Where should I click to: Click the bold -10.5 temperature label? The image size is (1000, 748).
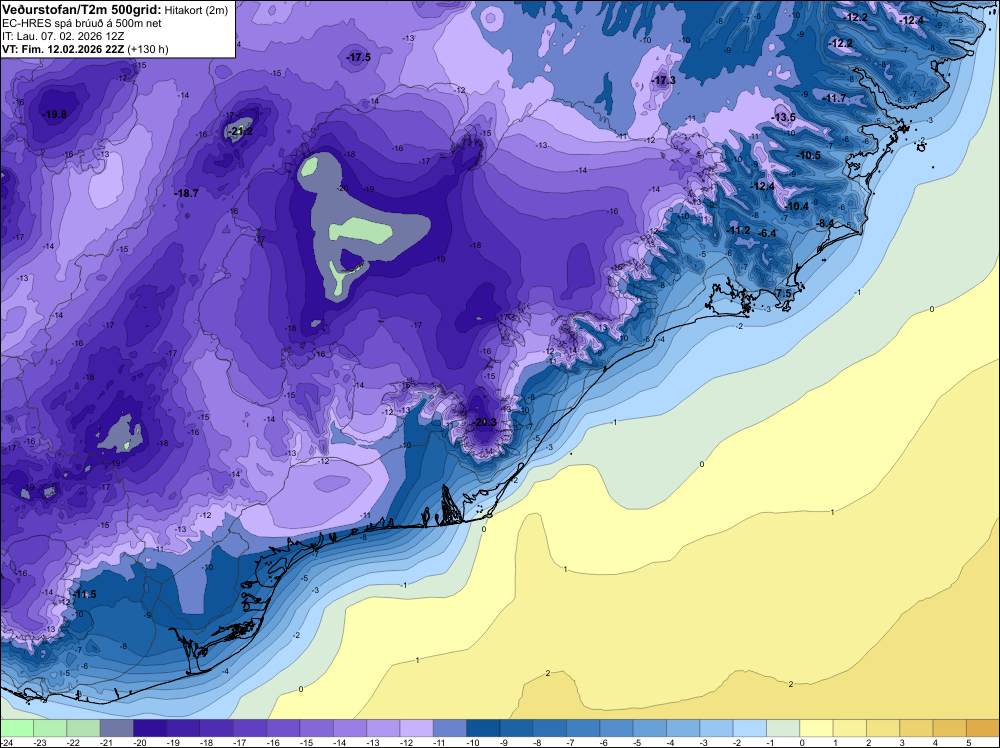(x=809, y=156)
